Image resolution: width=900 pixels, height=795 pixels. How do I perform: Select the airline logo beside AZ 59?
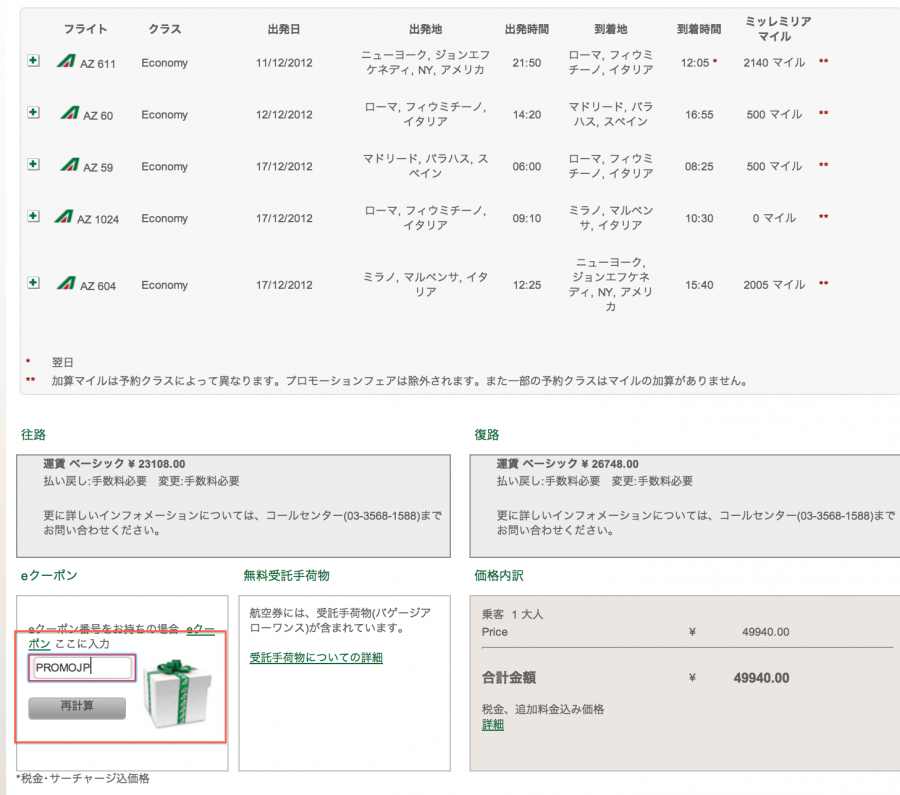68,165
